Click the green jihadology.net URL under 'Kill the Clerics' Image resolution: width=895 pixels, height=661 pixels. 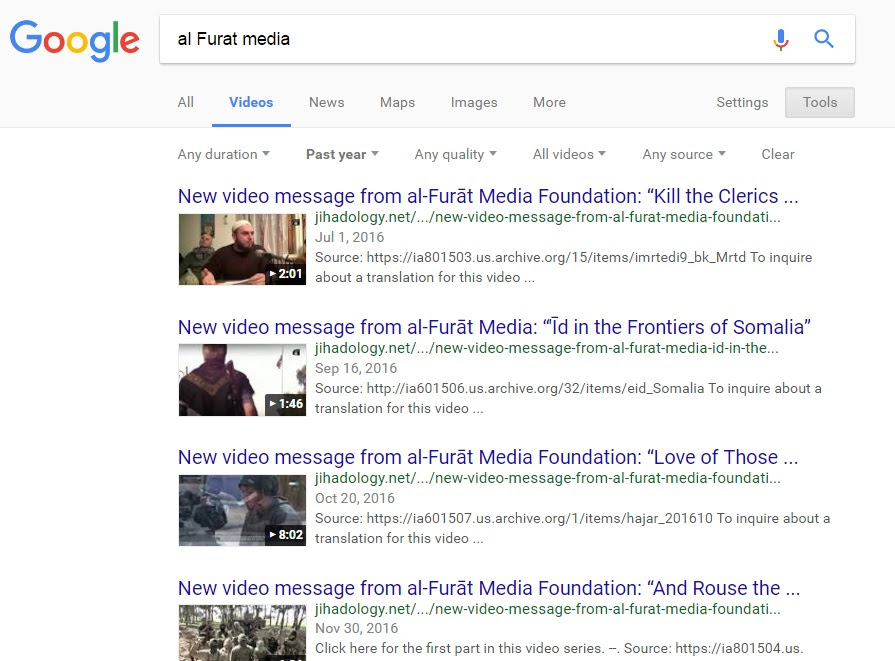(x=547, y=217)
